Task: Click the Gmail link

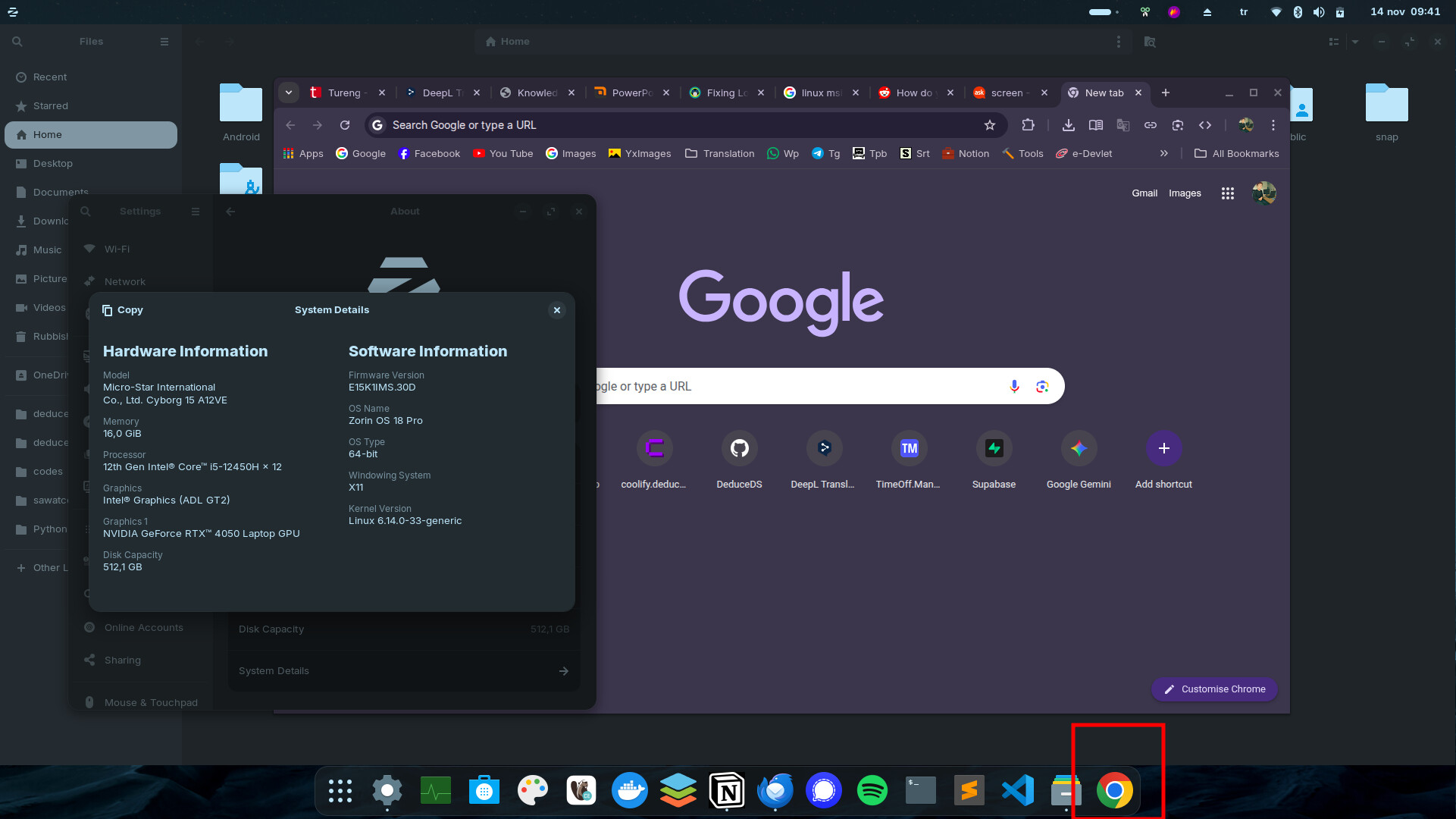Action: [x=1144, y=193]
